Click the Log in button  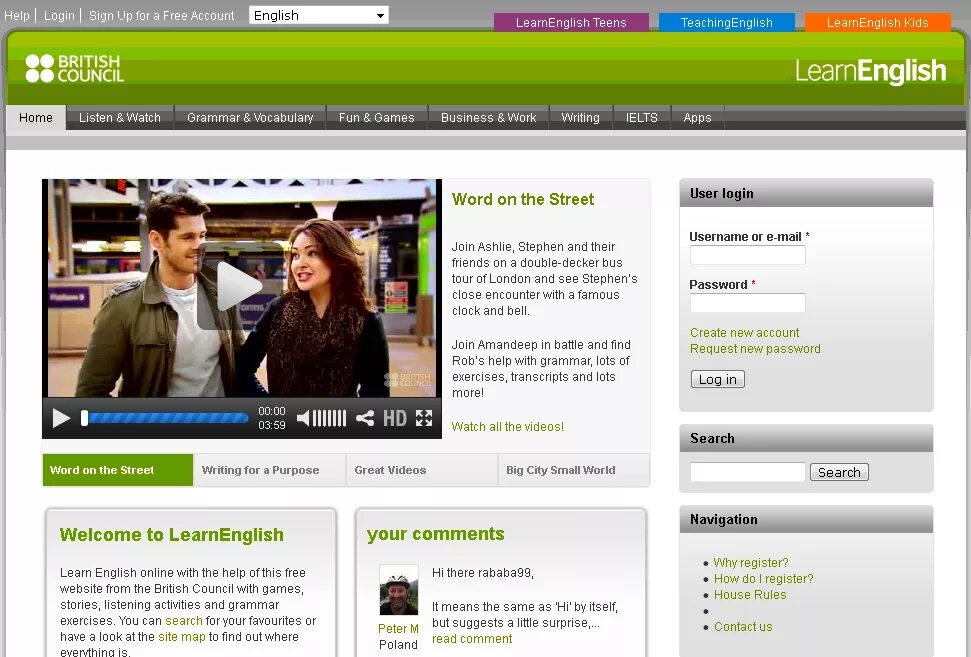pos(718,379)
